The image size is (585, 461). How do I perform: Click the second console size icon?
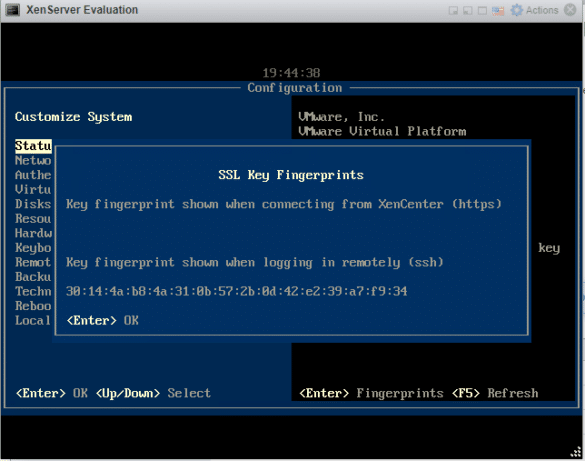467,10
